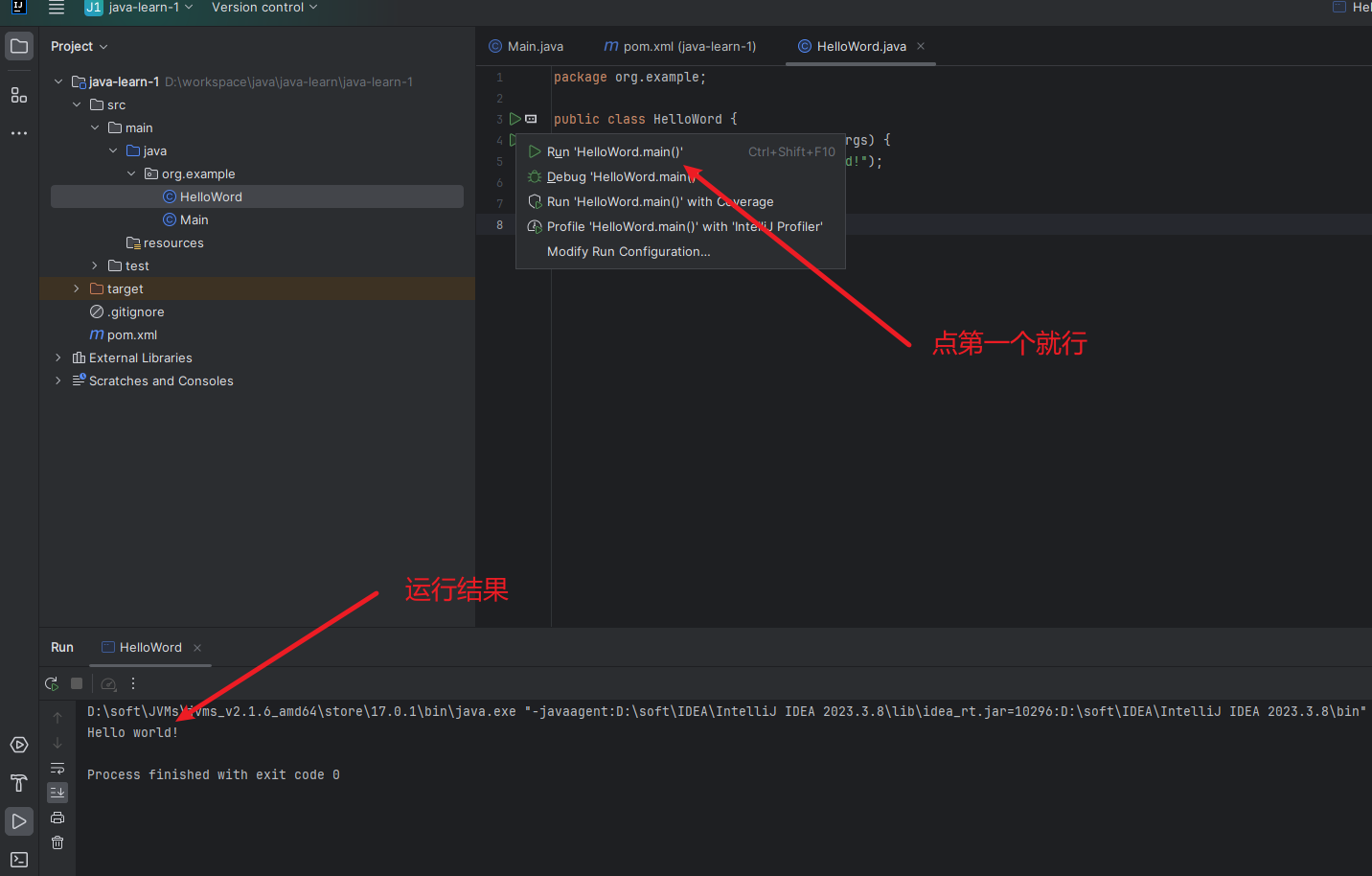Viewport: 1372px width, 876px height.
Task: Toggle the Project tool window folder icon
Action: [x=19, y=46]
